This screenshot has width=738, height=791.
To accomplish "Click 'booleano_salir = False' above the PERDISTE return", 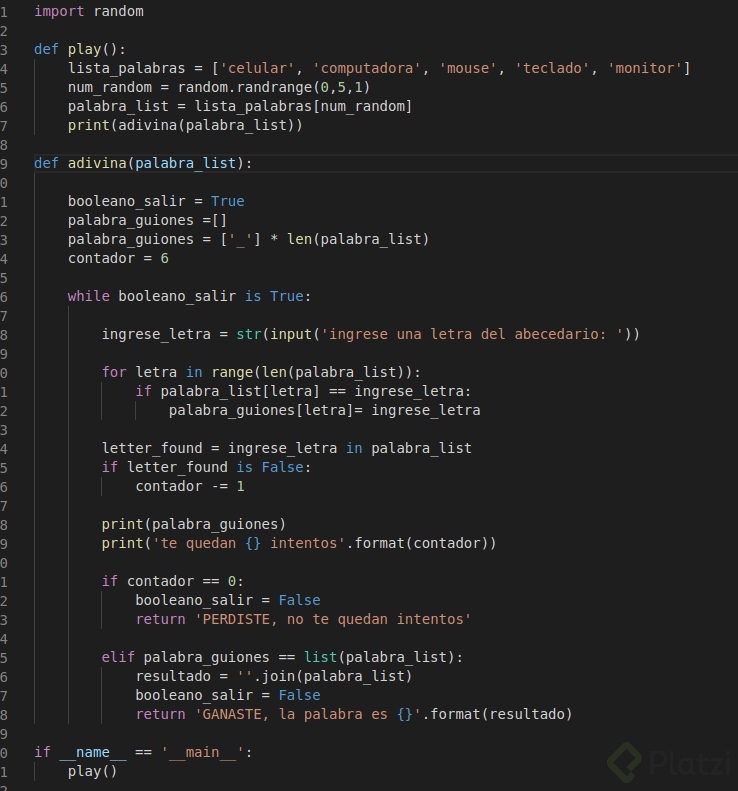I will 228,600.
